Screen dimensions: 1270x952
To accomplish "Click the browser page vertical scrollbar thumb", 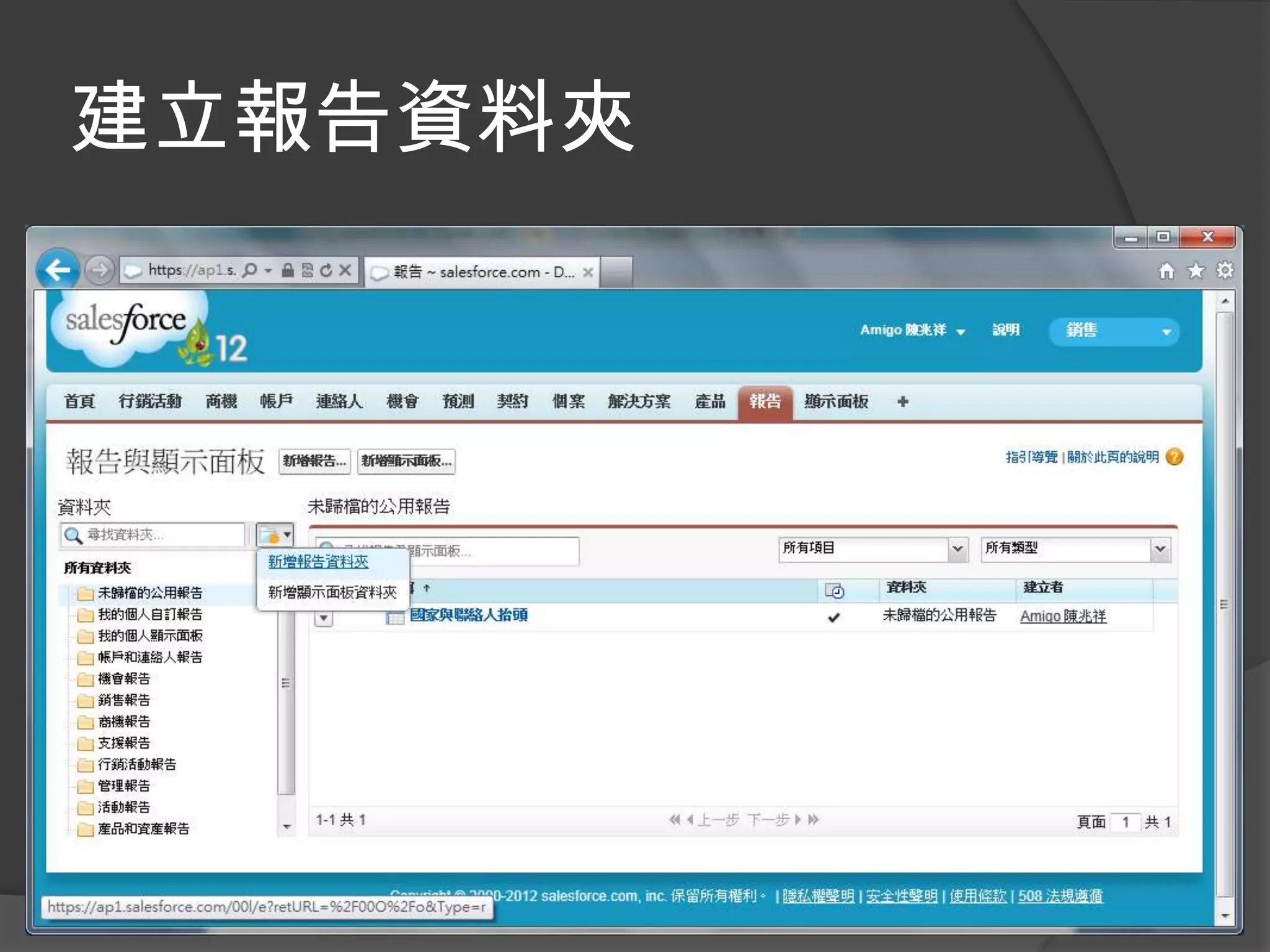I will 1224,605.
